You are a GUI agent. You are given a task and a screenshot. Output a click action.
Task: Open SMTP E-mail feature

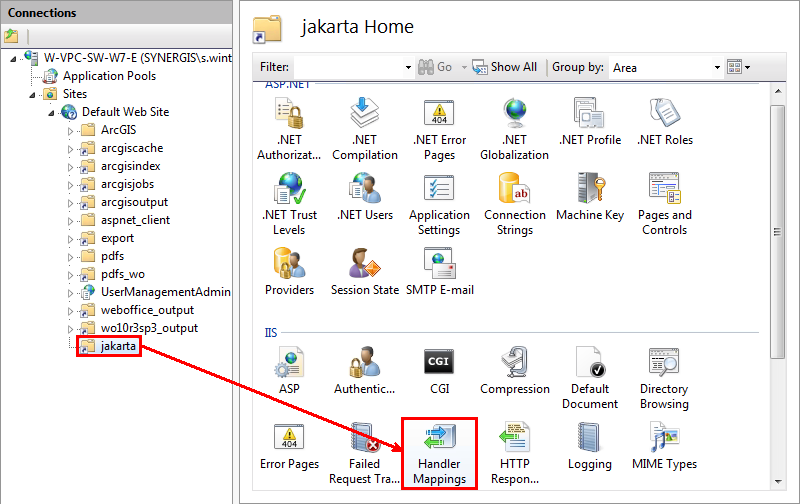(439, 272)
